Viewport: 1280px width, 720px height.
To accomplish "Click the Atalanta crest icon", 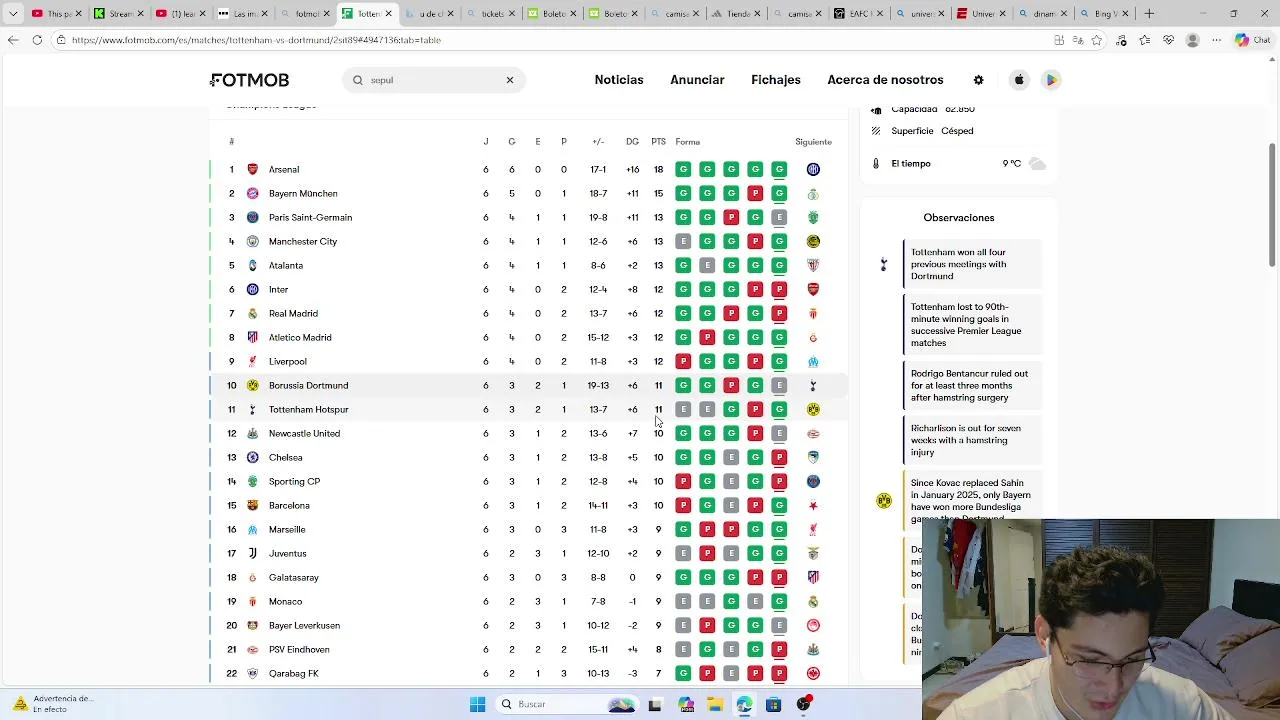I will click(x=252, y=265).
